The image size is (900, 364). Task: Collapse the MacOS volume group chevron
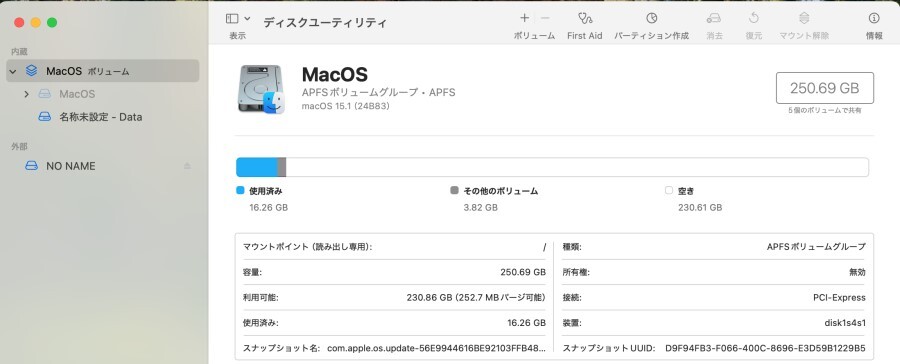(12, 72)
